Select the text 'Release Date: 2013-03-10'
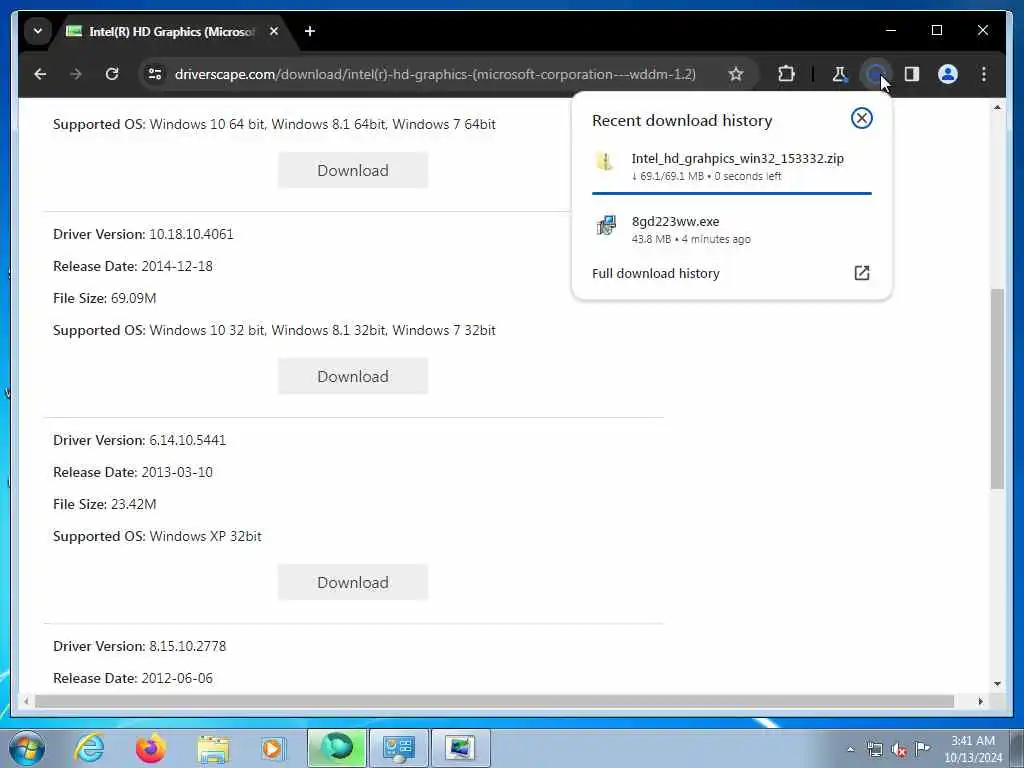 pyautogui.click(x=133, y=472)
